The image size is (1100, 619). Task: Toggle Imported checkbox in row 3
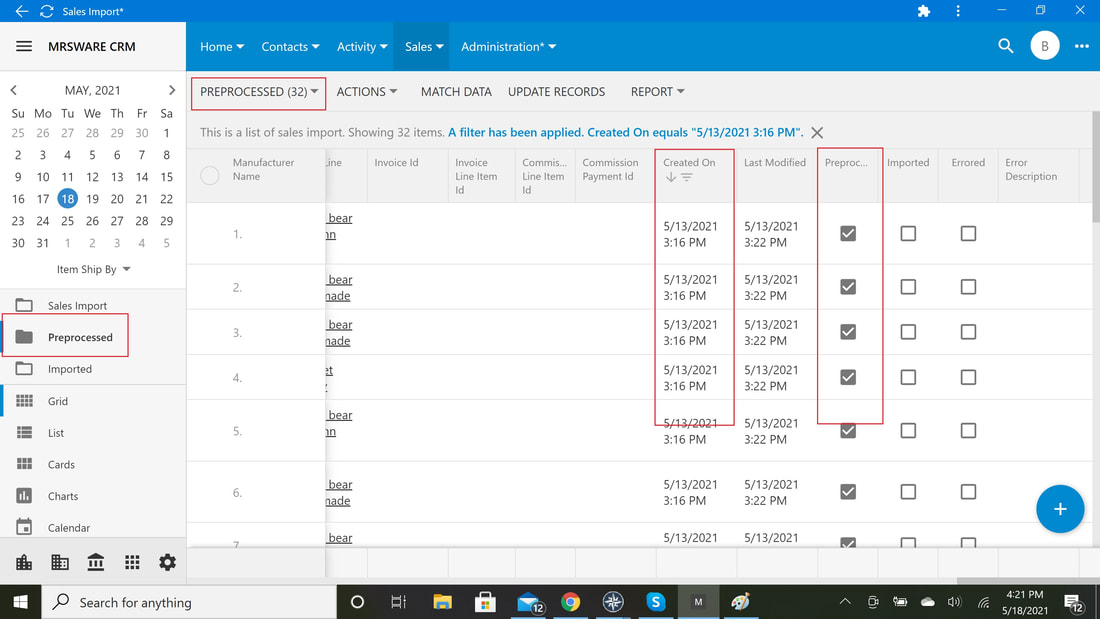[x=908, y=331]
